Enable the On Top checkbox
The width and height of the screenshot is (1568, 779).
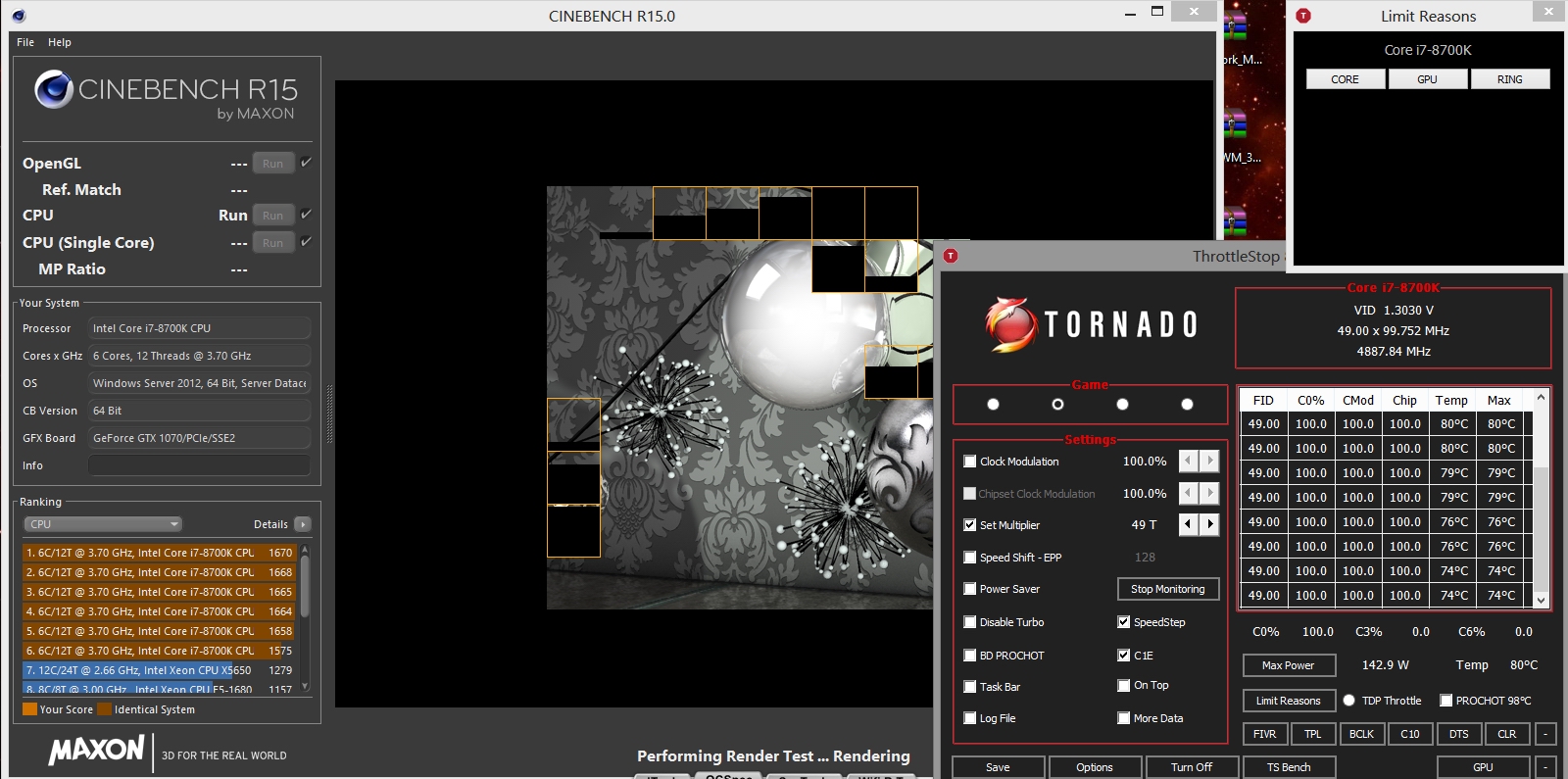(1124, 685)
